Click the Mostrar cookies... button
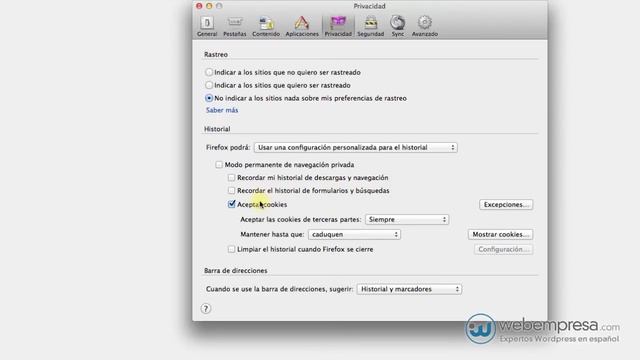The height and width of the screenshot is (360, 640). tap(500, 234)
